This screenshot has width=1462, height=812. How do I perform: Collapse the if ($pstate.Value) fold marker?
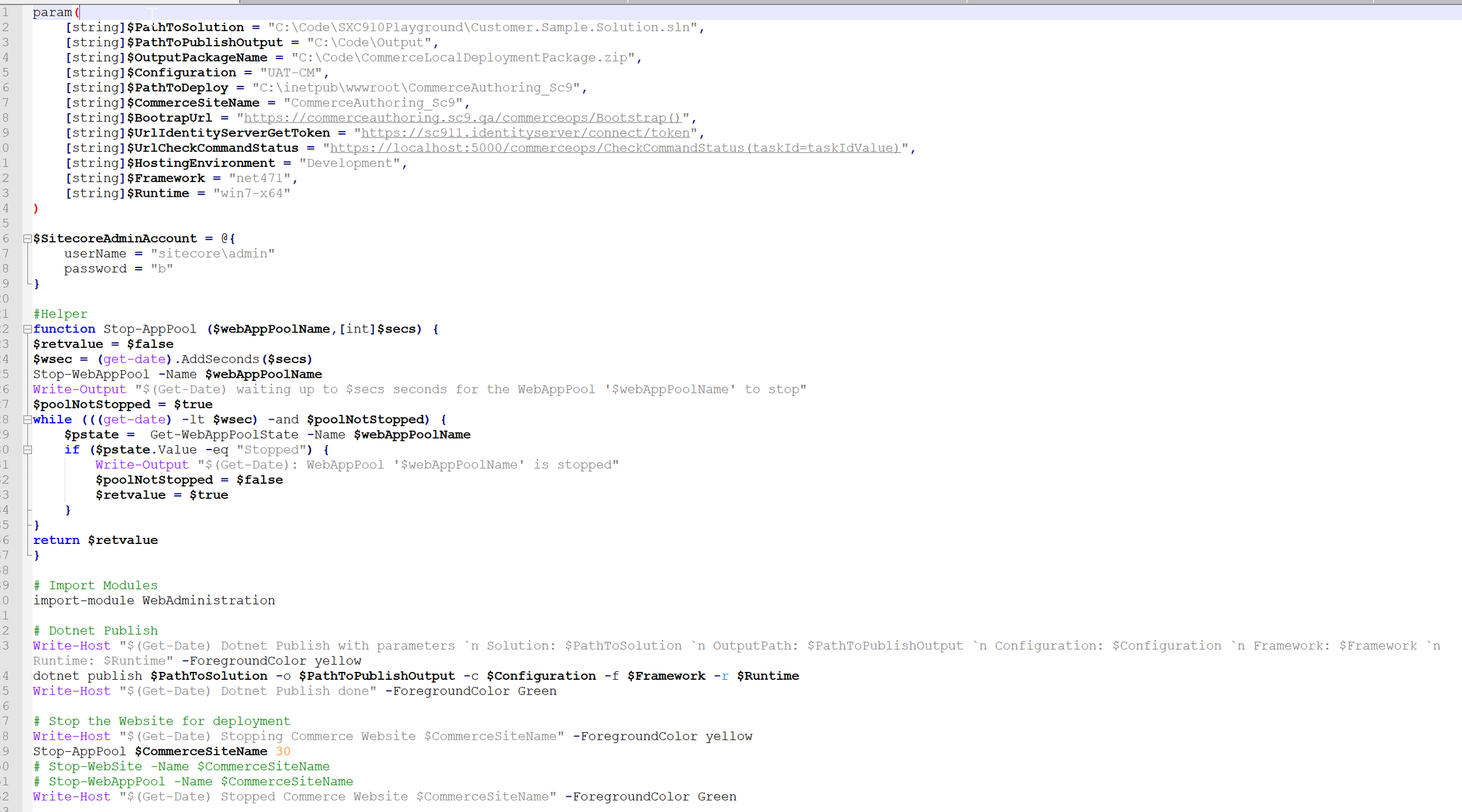pos(27,450)
